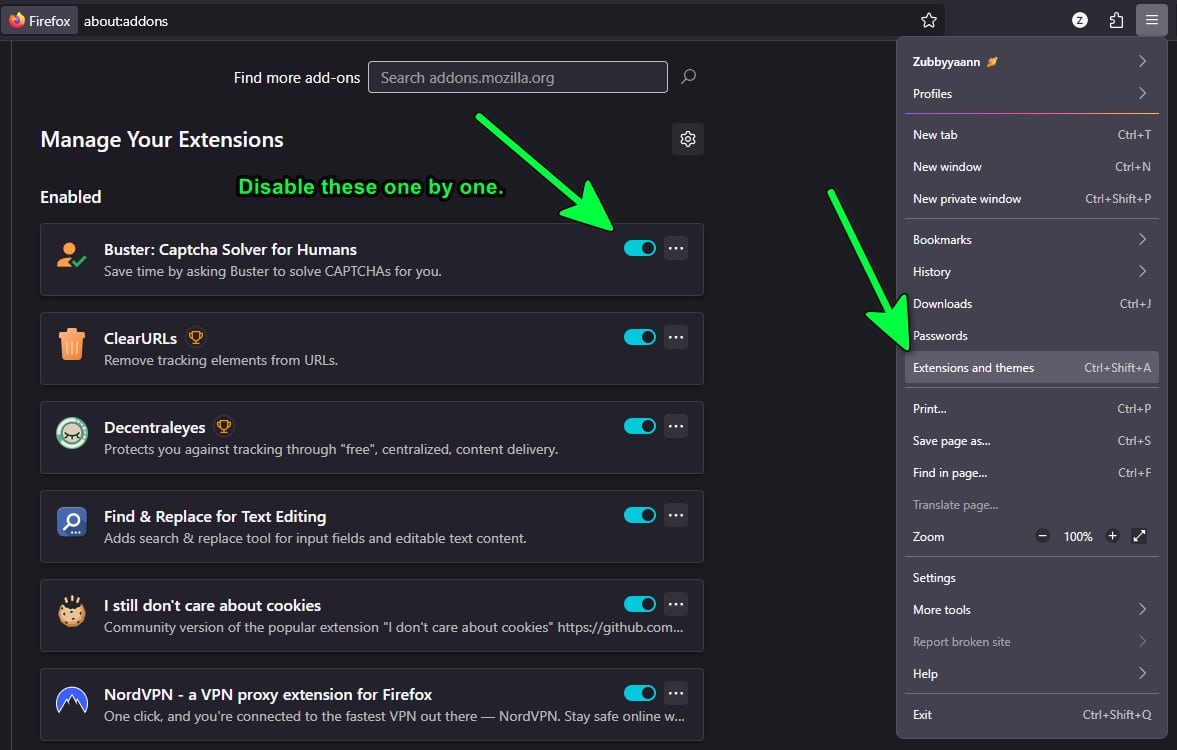Viewport: 1177px width, 750px height.
Task: Disable Buster: Captcha Solver for Humans
Action: 639,248
